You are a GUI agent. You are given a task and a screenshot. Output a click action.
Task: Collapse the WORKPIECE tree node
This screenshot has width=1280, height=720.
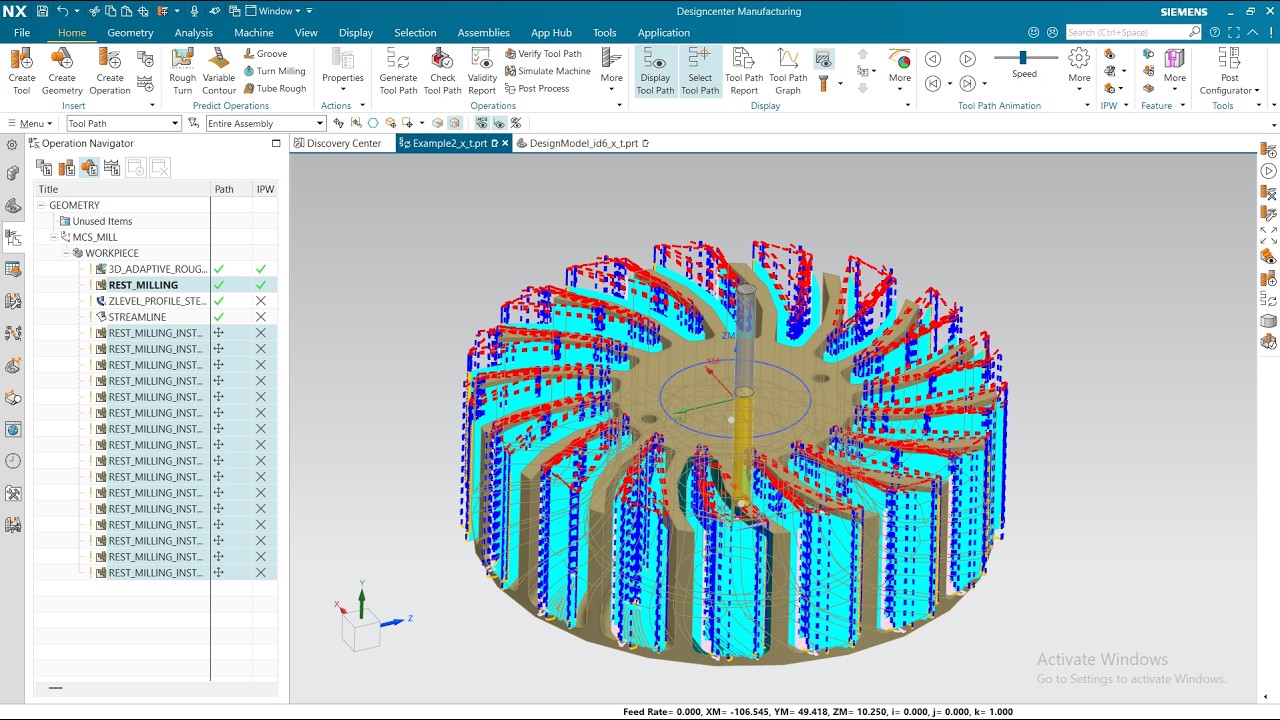[x=67, y=253]
